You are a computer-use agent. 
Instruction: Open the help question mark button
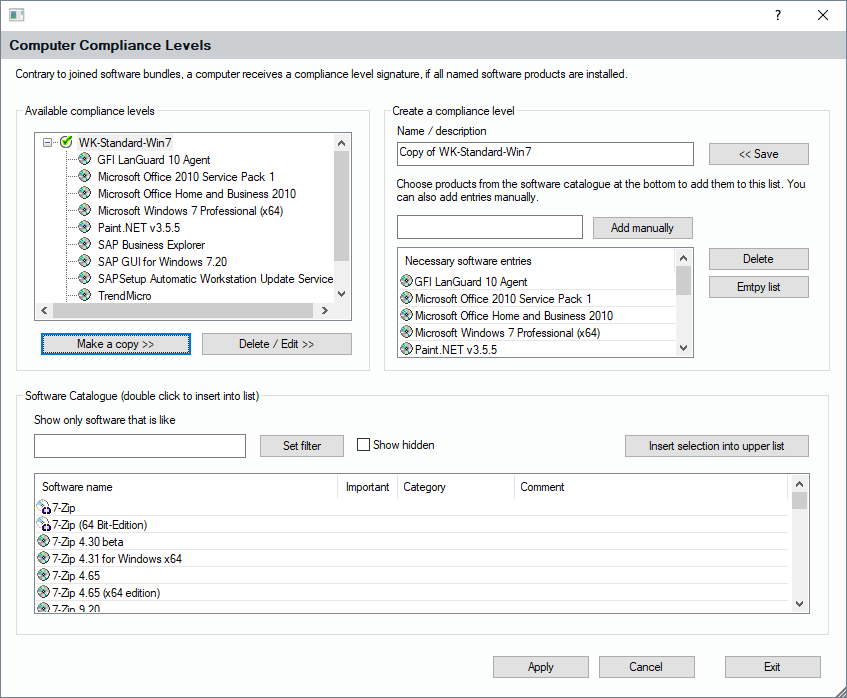click(777, 15)
